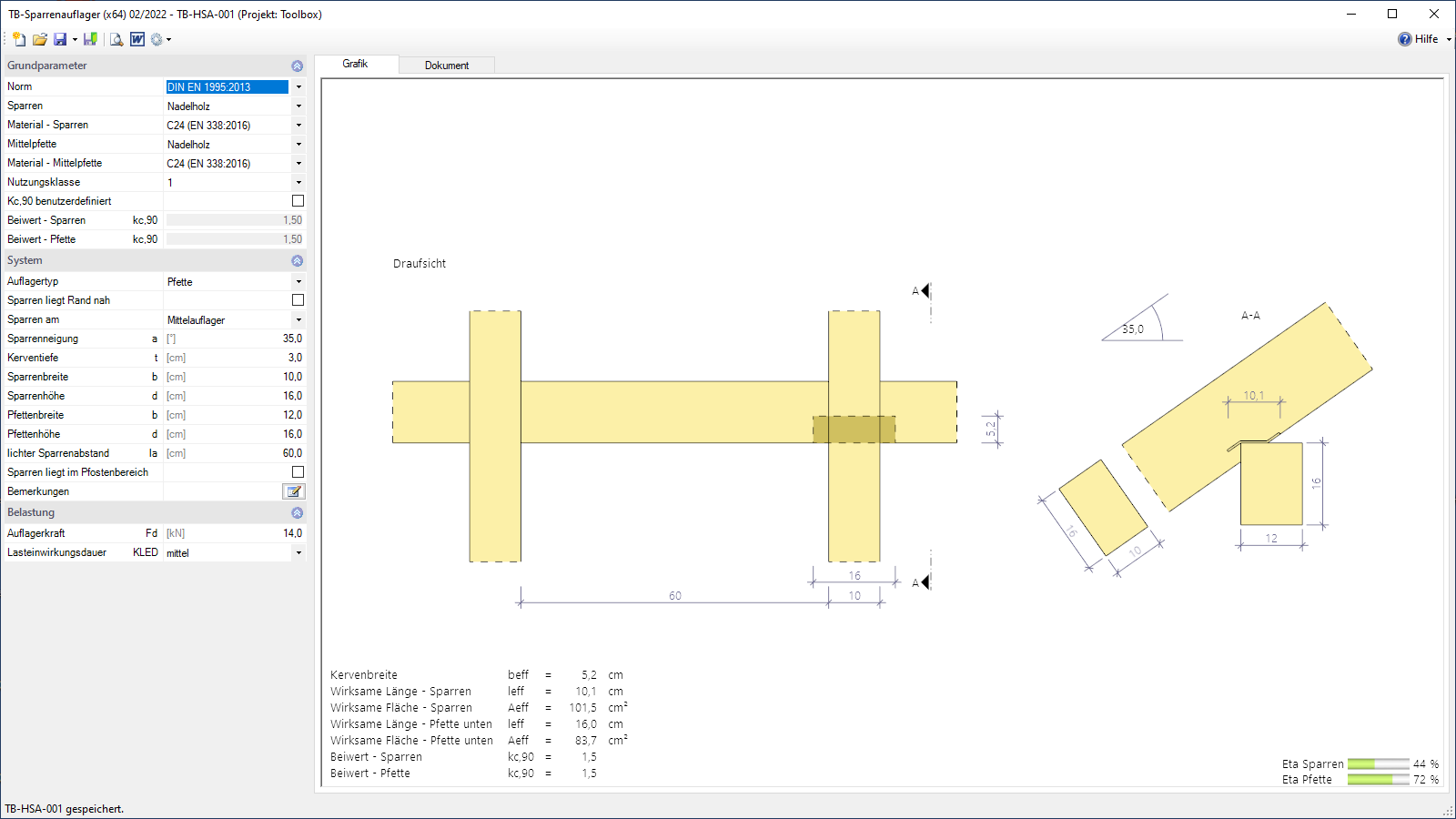Collapse the Belastung section
Image resolution: width=1456 pixels, height=819 pixels.
pos(298,512)
